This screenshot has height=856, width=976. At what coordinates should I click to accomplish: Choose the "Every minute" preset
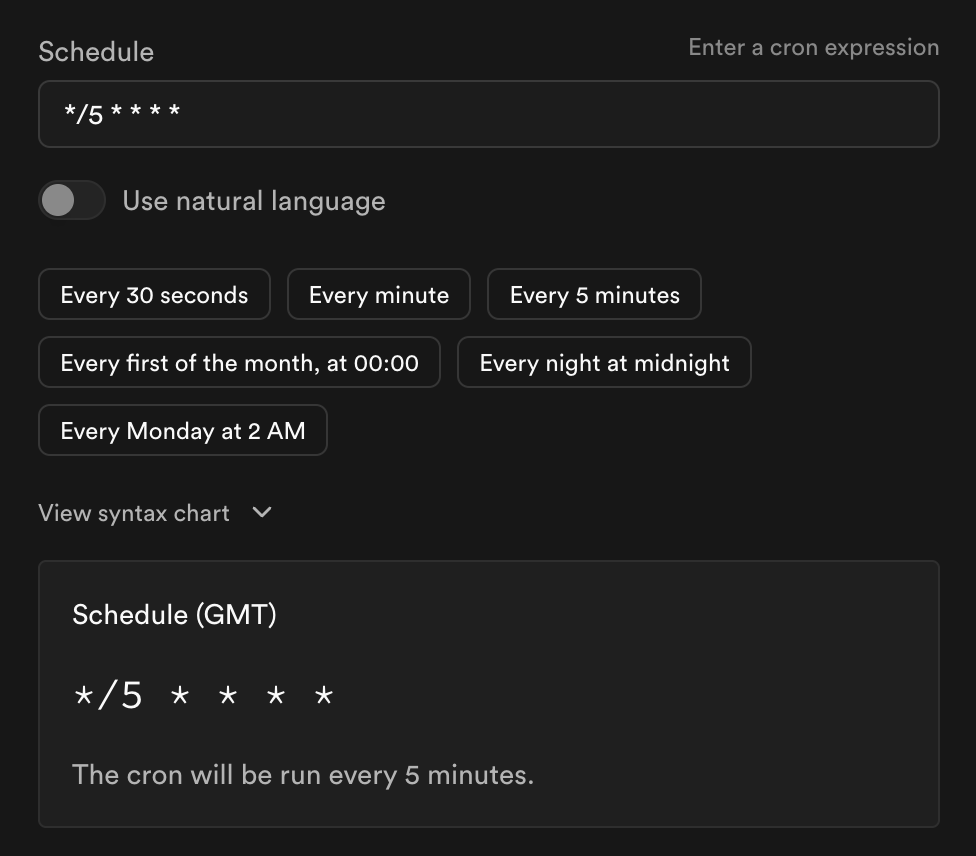pos(379,295)
